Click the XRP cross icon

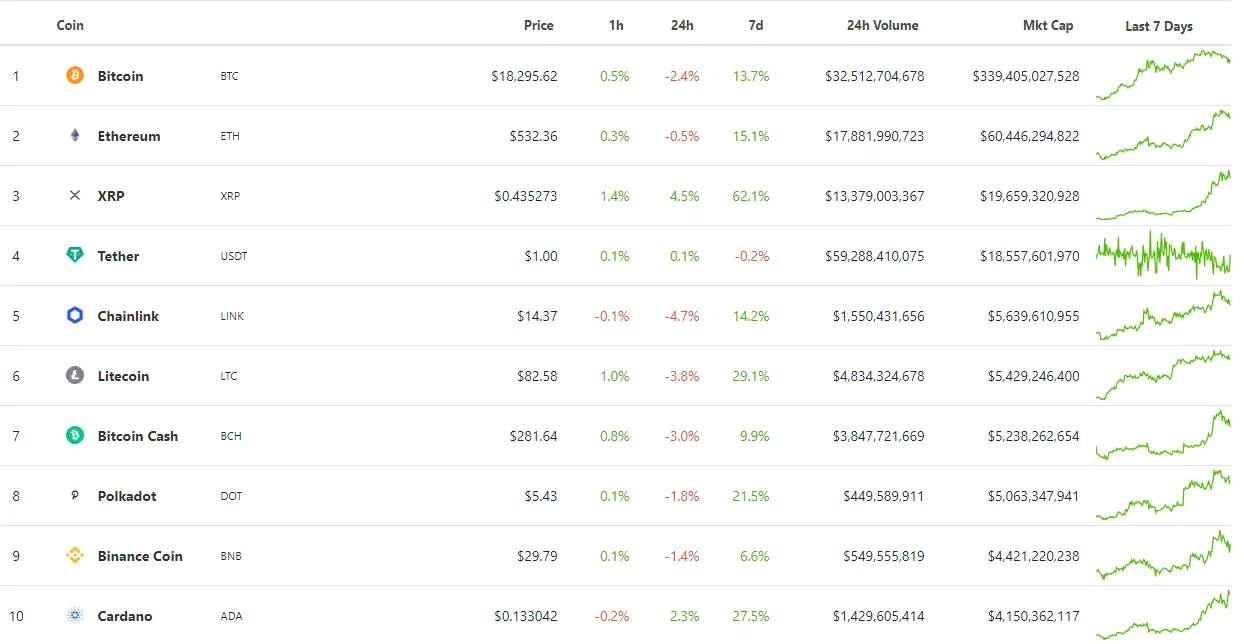(x=75, y=196)
